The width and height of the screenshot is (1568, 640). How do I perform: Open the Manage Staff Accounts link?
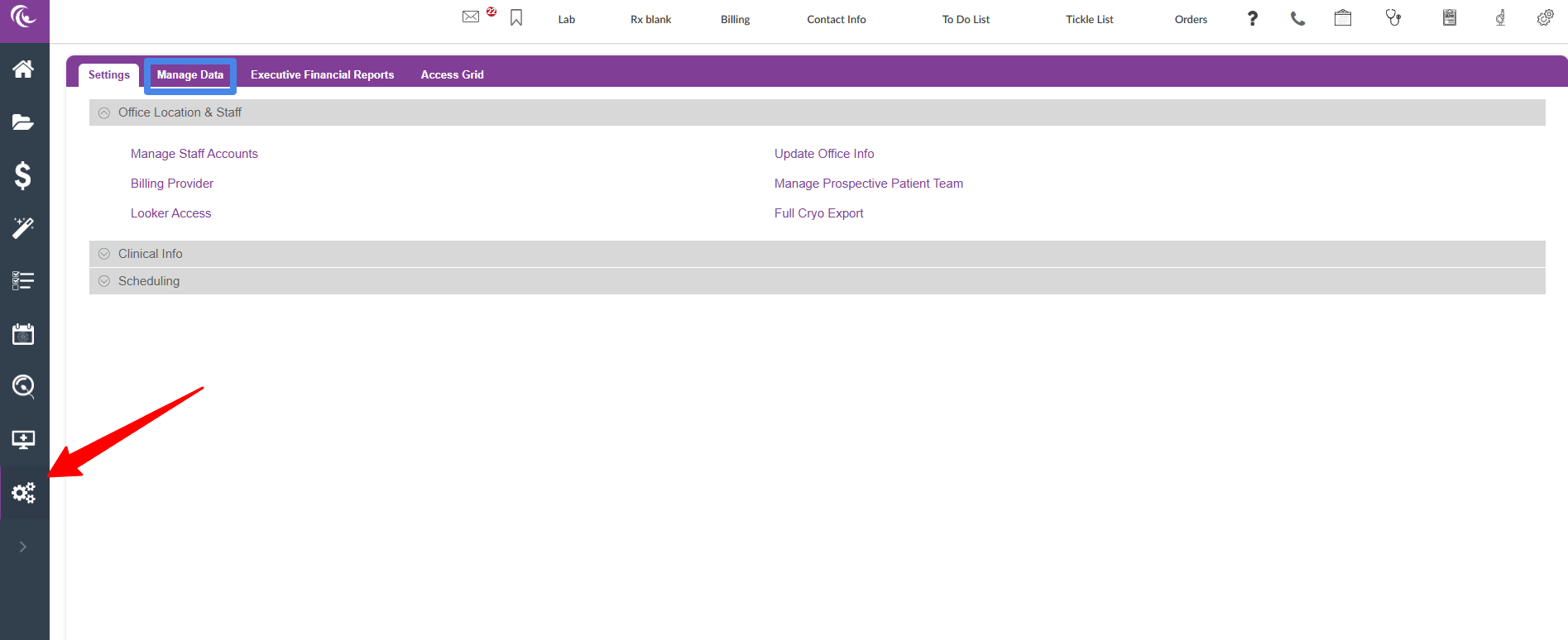tap(194, 154)
